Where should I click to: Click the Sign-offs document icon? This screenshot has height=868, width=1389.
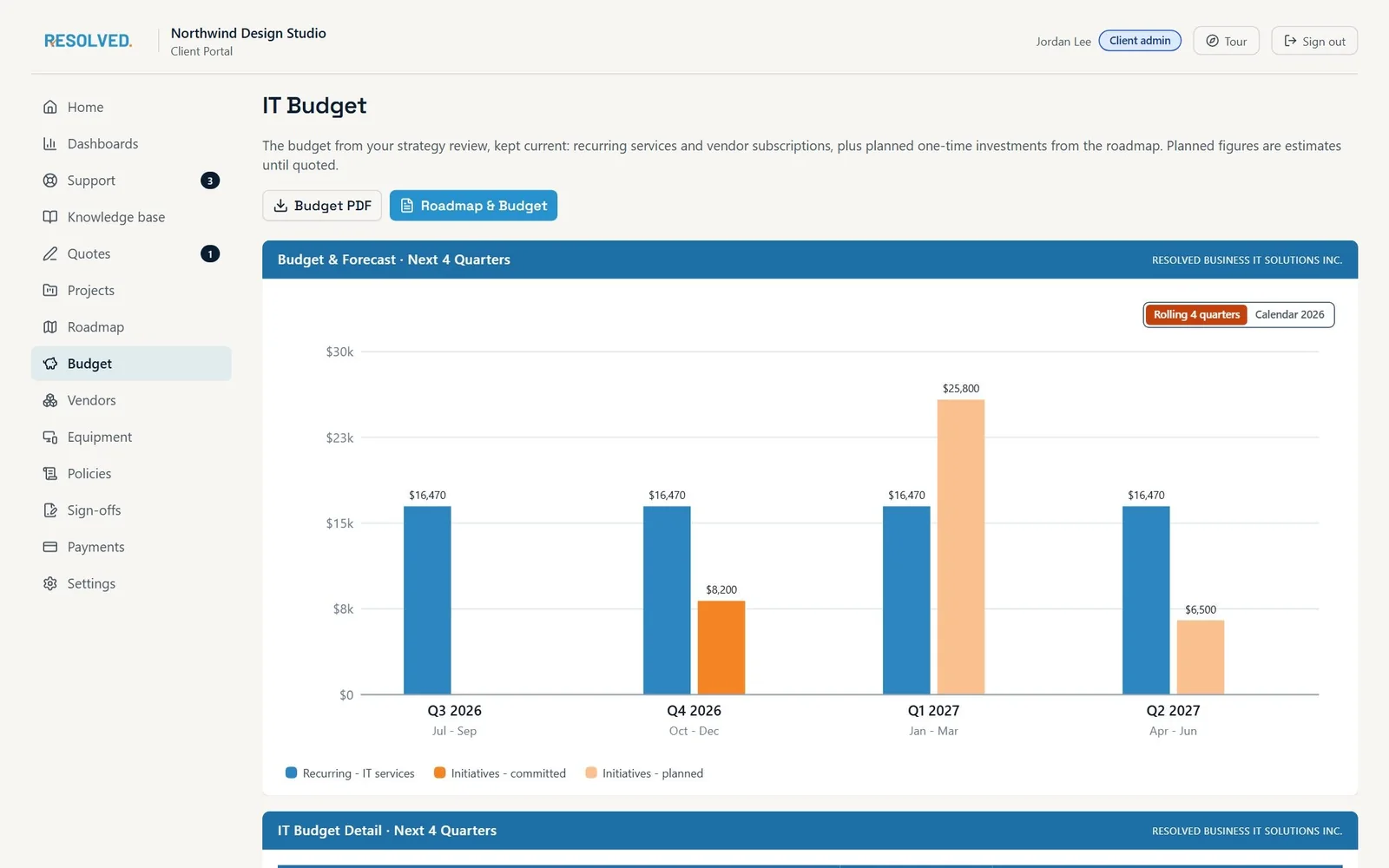pyautogui.click(x=50, y=510)
